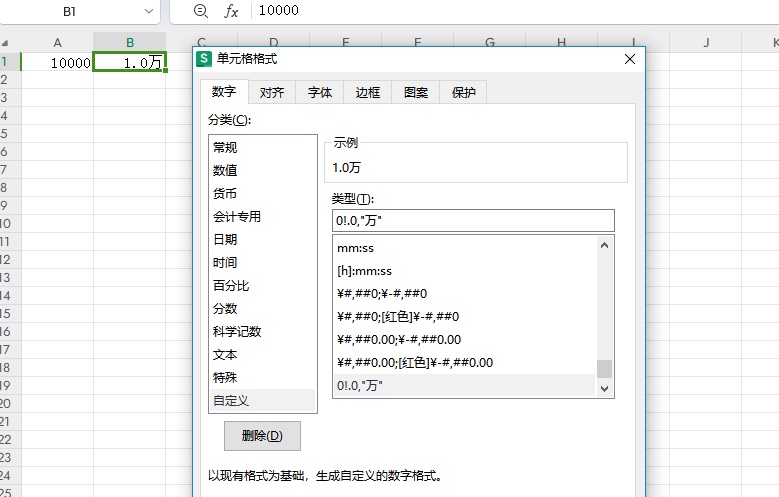Choose 货币 category

[x=262, y=193]
